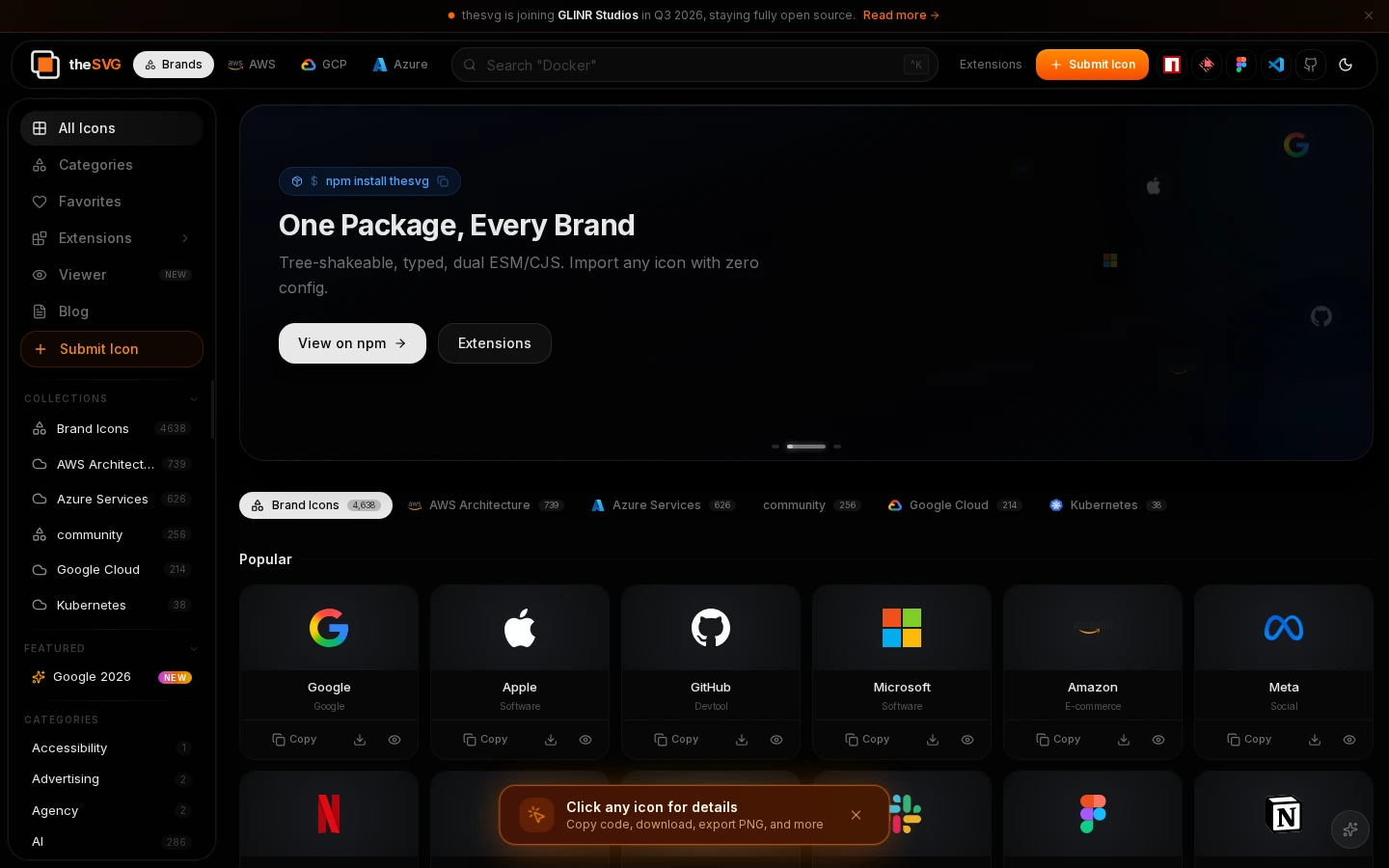Image resolution: width=1389 pixels, height=868 pixels.
Task: Download the Apple icon
Action: tap(551, 740)
